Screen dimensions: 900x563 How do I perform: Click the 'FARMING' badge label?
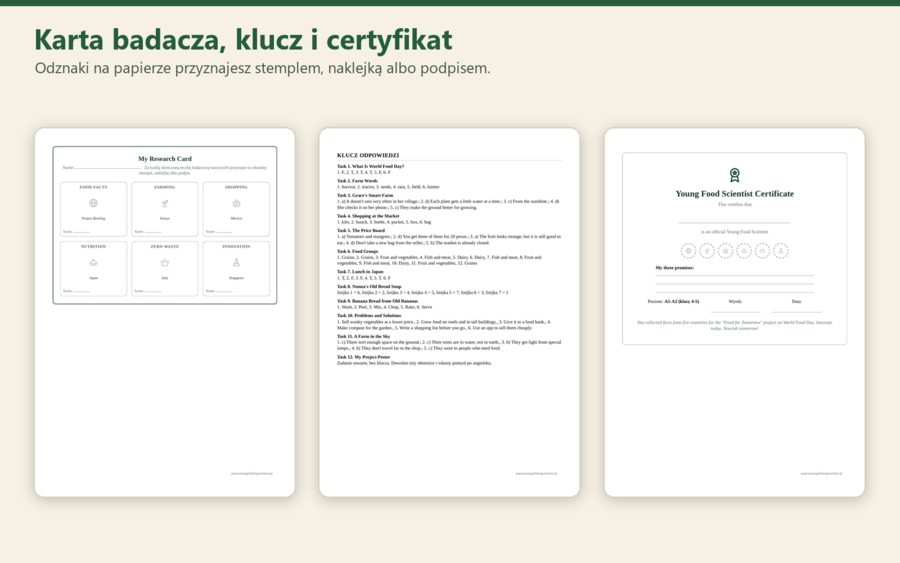[165, 187]
